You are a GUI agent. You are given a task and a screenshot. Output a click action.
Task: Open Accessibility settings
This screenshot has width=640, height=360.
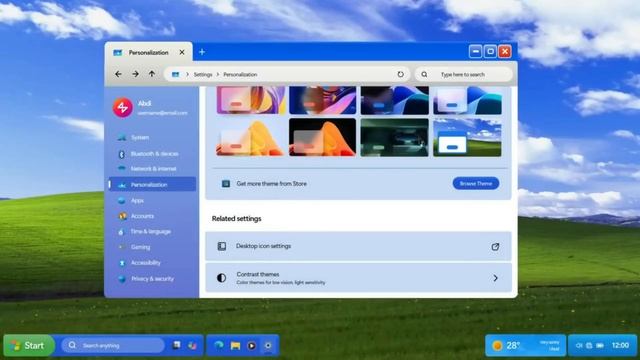coord(152,263)
